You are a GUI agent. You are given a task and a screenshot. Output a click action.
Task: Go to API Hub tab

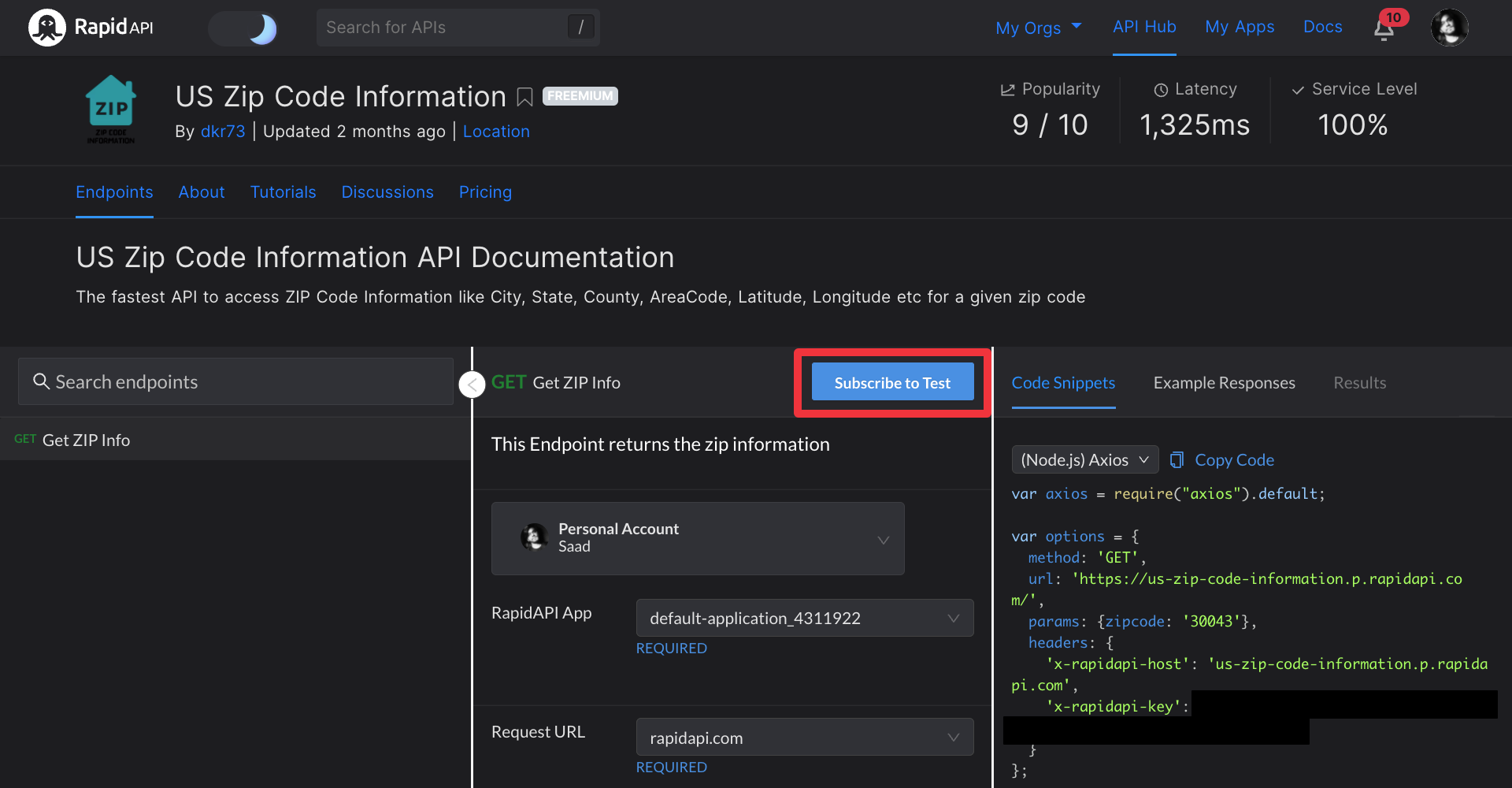point(1144,27)
